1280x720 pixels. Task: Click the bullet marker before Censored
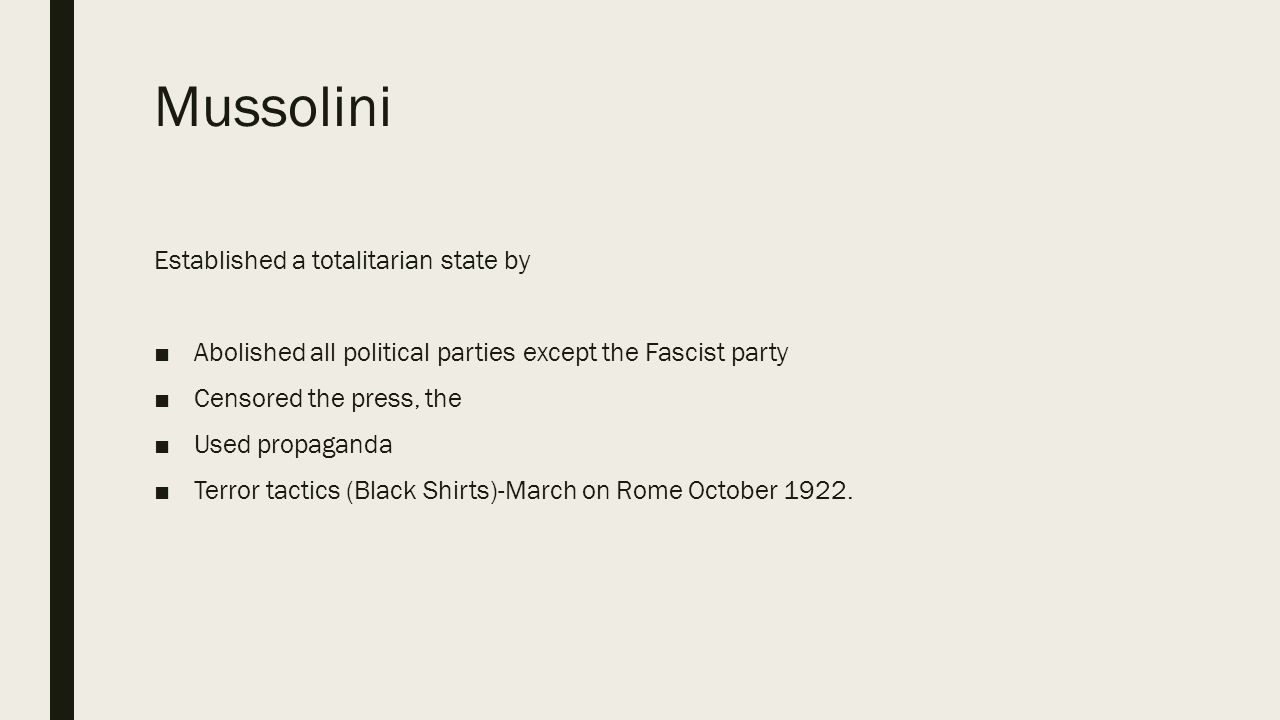click(x=162, y=399)
